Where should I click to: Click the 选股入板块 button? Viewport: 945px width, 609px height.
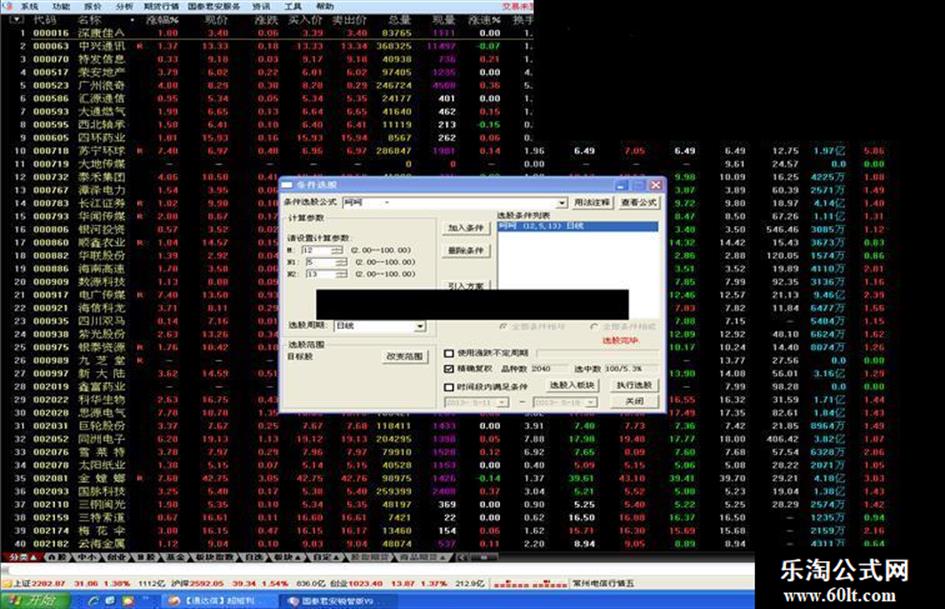(572, 385)
